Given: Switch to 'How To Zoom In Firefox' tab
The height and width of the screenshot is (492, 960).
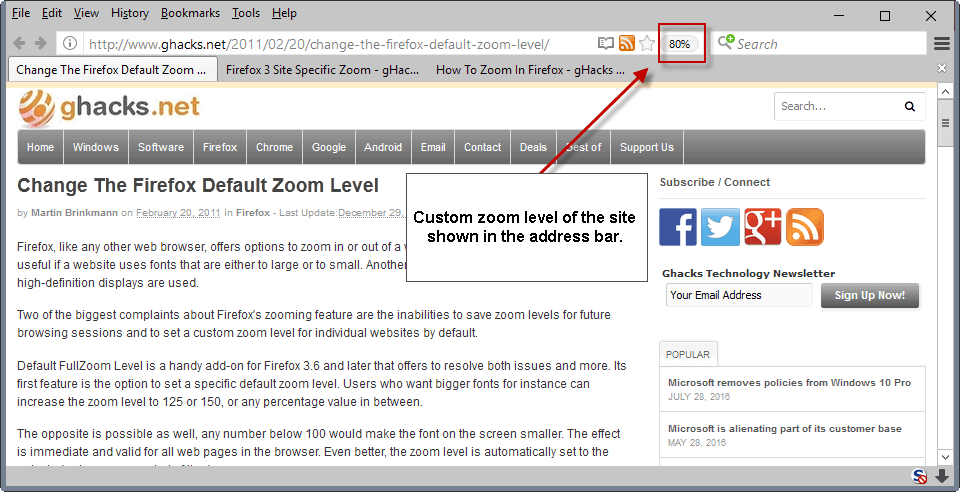Looking at the screenshot, I should [x=530, y=70].
